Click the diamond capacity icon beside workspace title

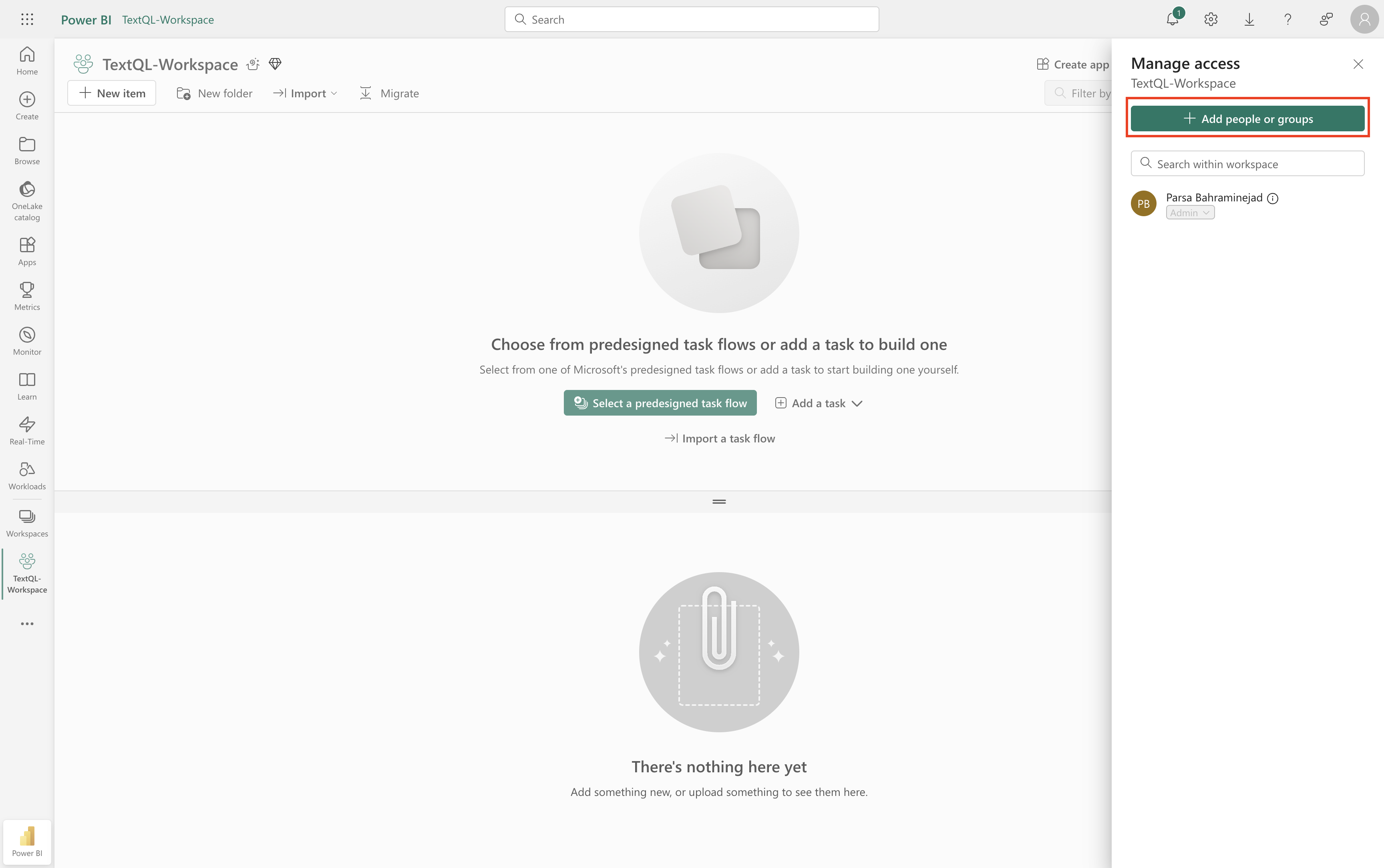[x=275, y=64]
